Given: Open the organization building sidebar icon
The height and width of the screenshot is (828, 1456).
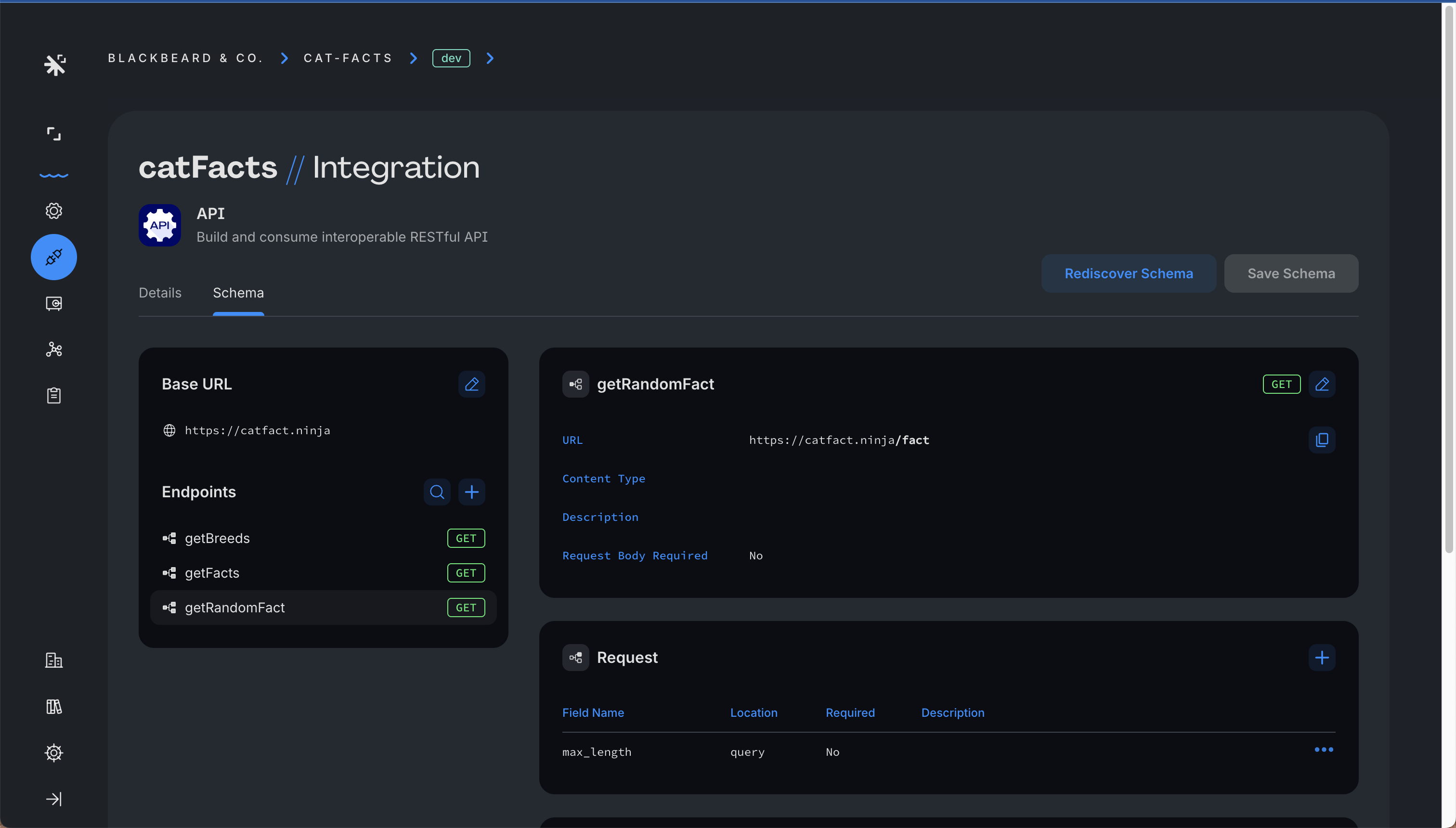Looking at the screenshot, I should click(53, 660).
